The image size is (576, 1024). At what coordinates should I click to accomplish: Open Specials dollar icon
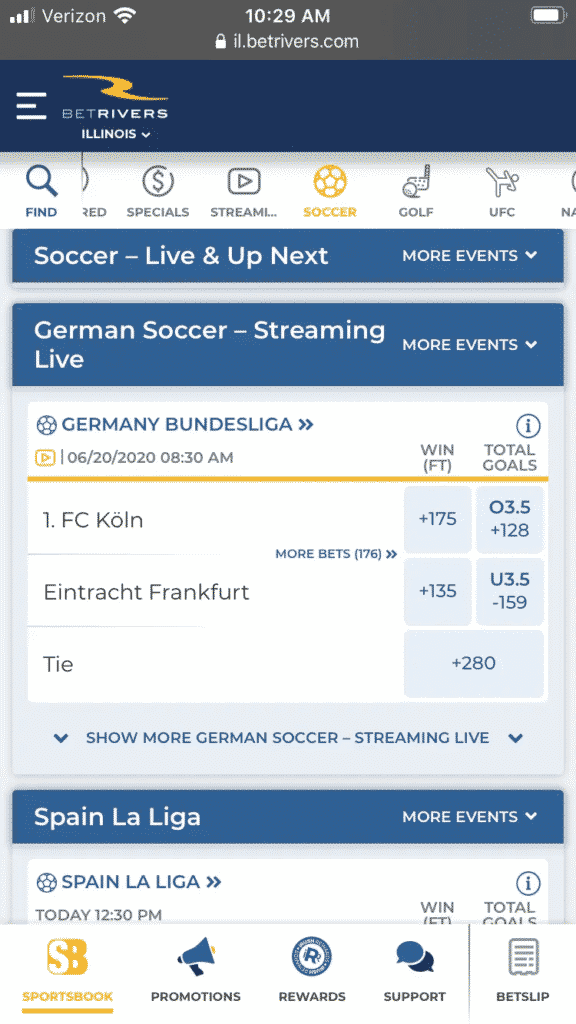coord(158,182)
